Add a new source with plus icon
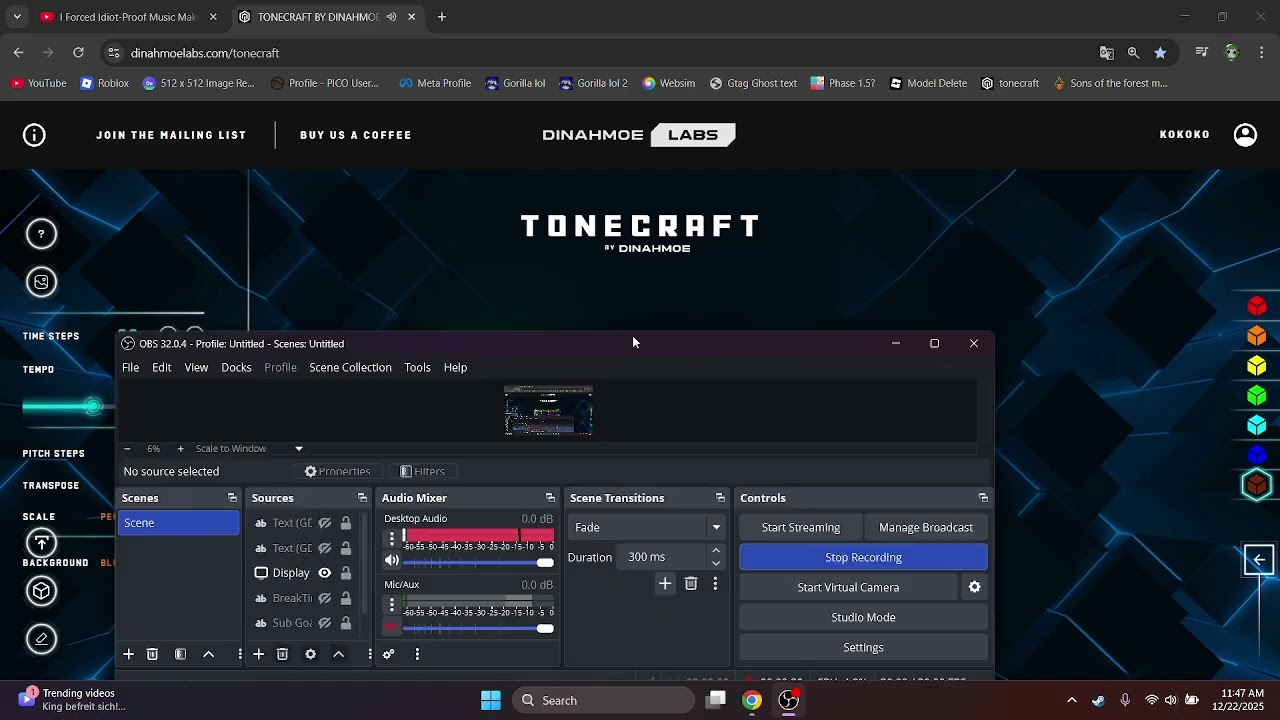The image size is (1280, 720). pos(258,654)
